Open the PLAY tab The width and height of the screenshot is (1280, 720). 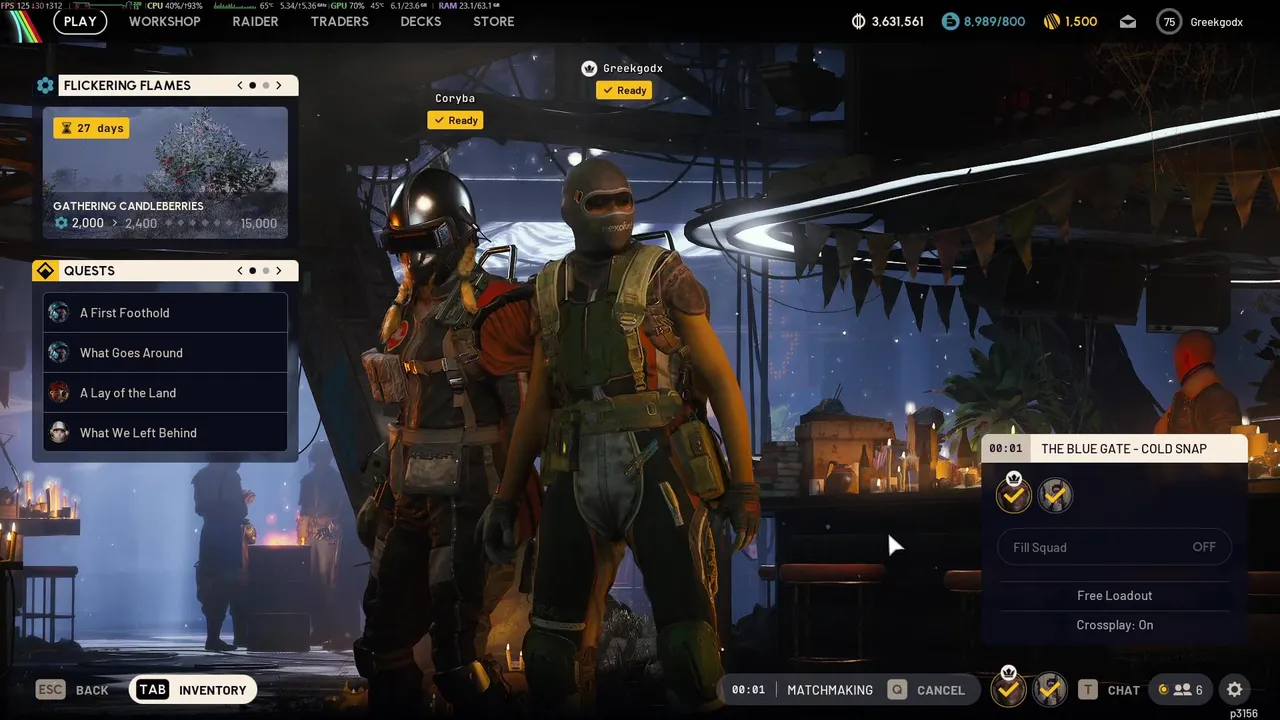[x=80, y=21]
